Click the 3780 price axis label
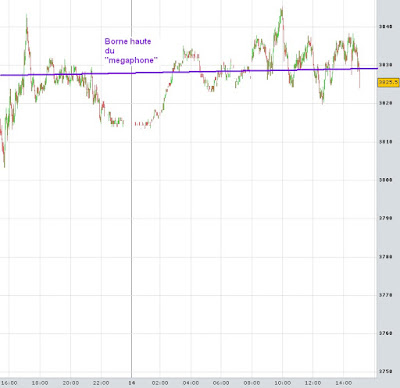Screen dimensions: 400x388 (386, 257)
